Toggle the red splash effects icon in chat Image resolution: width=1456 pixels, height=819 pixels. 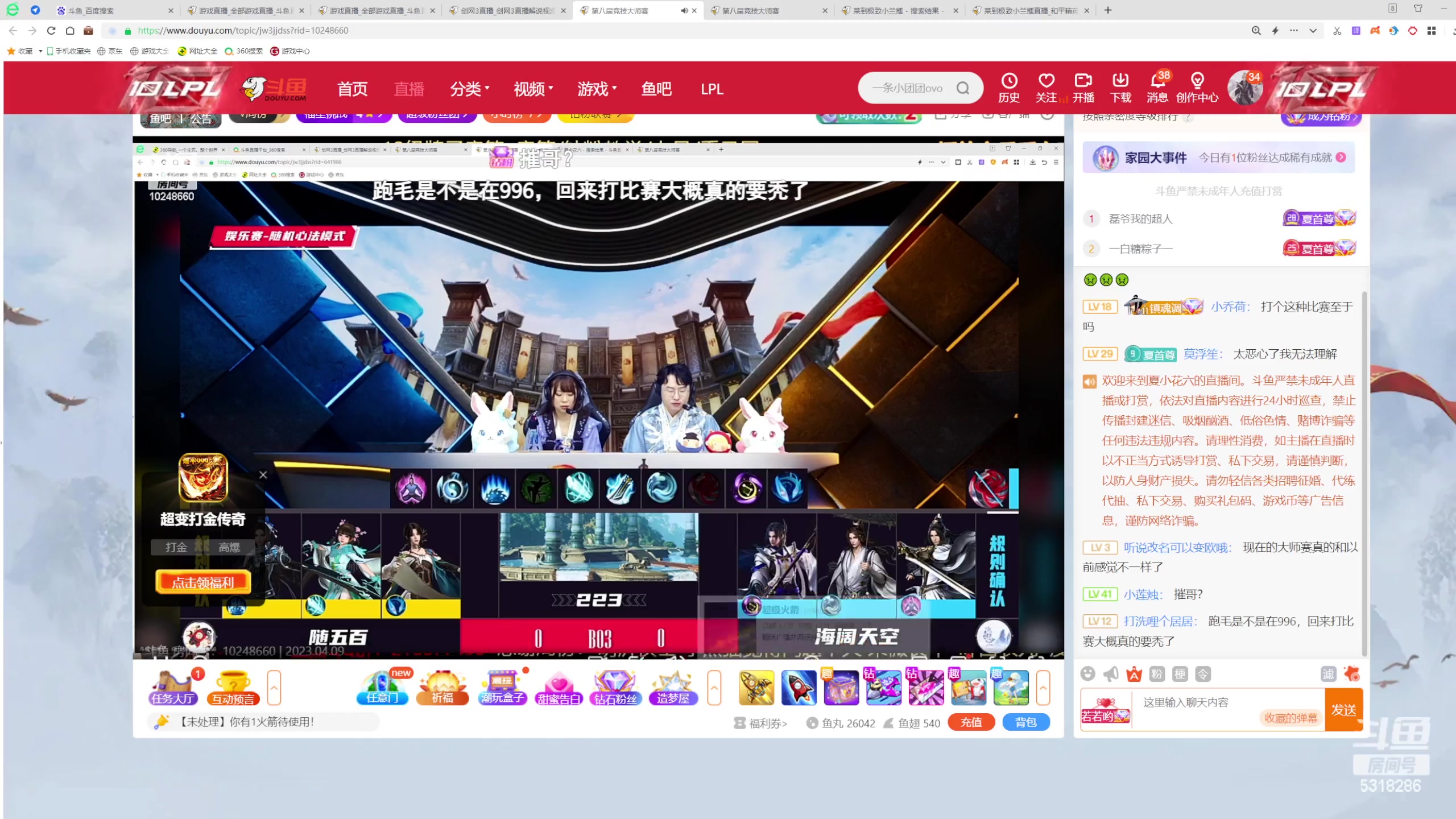coord(1352,673)
